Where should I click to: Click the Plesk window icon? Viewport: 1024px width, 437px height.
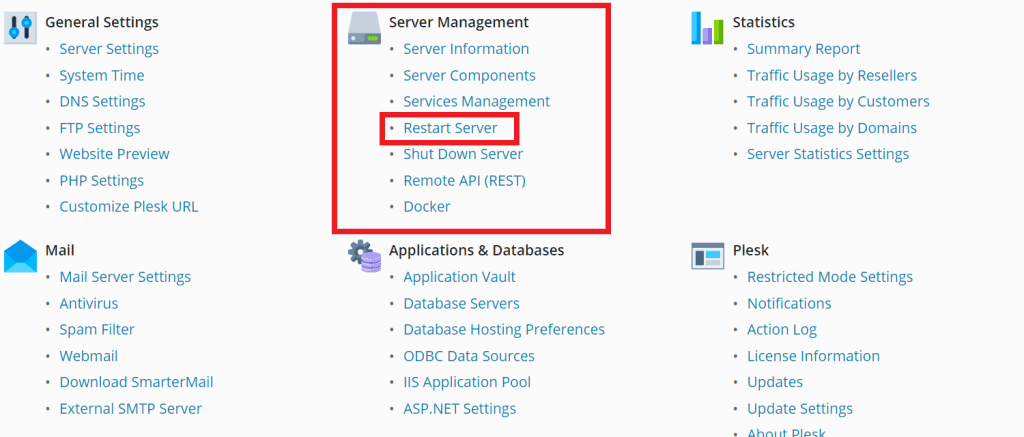point(707,256)
